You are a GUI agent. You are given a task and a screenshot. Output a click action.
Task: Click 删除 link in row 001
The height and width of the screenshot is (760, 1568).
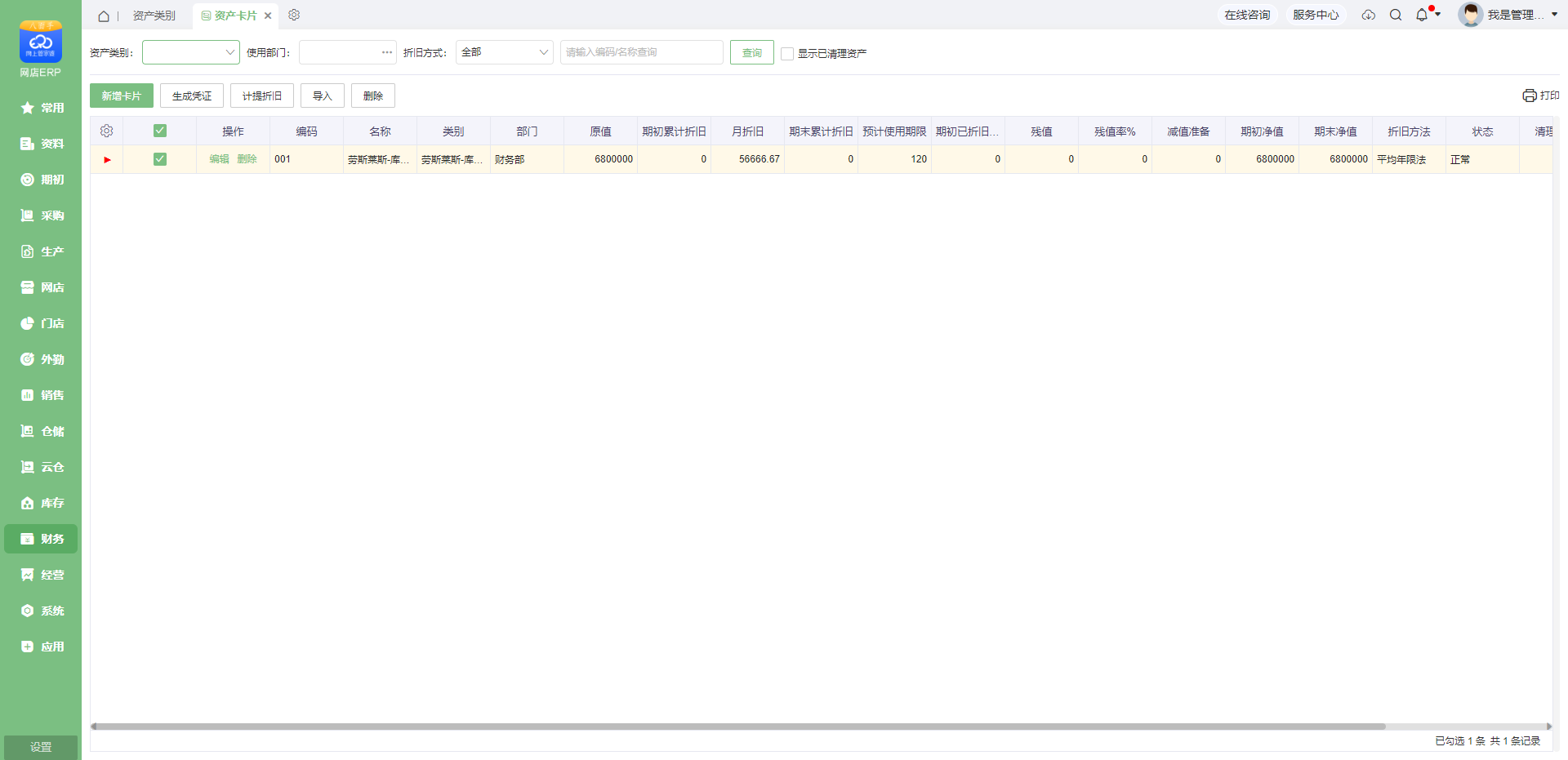click(x=247, y=159)
